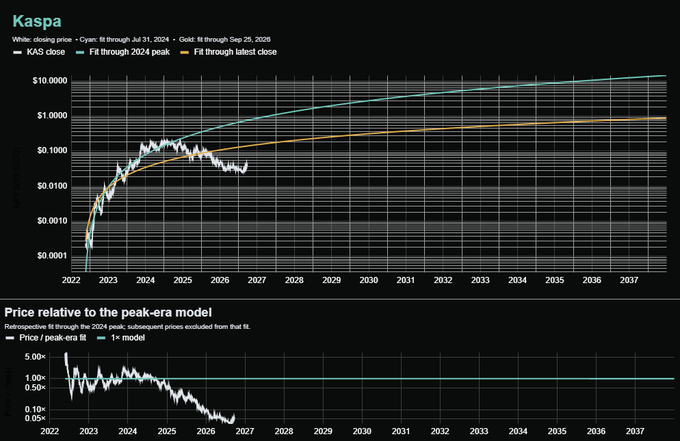This screenshot has width=680, height=441.
Task: Click 2027 on the lower ratio chart axis
Action: 245,431
